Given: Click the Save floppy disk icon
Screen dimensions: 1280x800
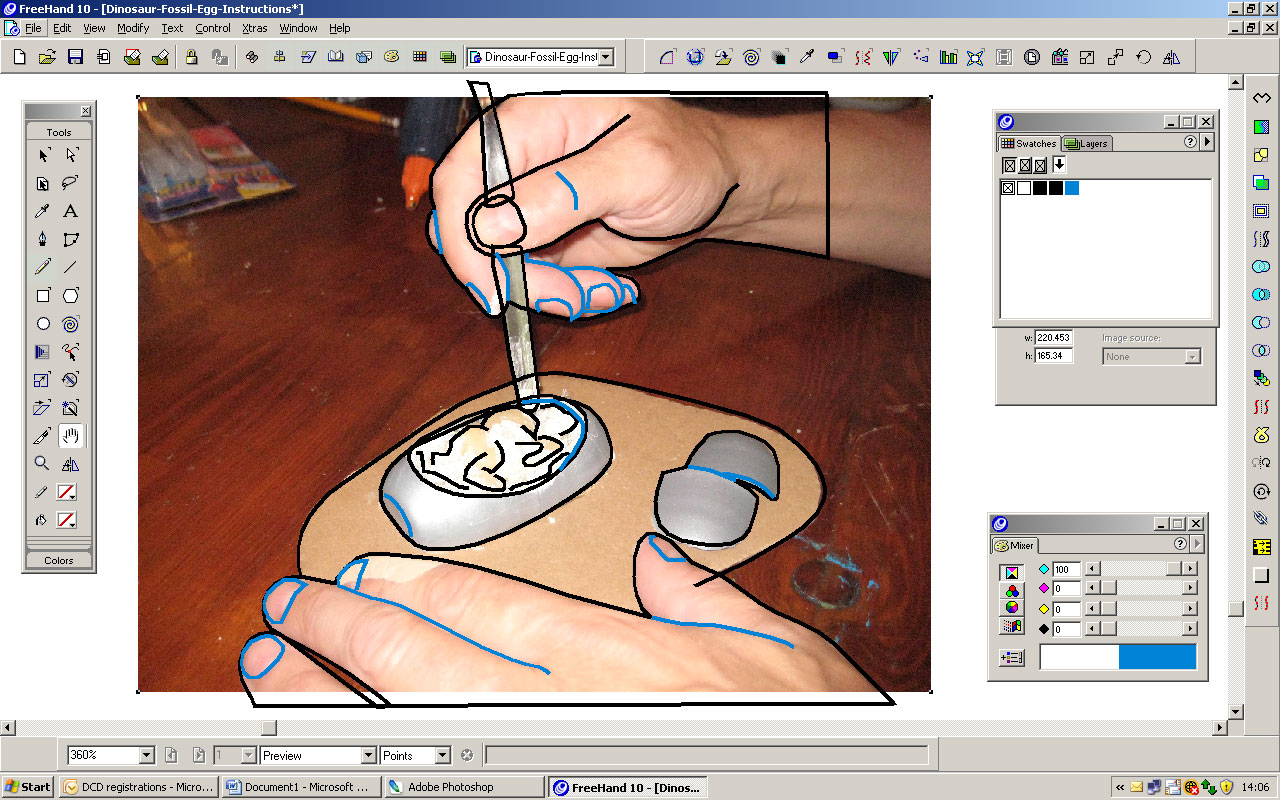Looking at the screenshot, I should [x=75, y=57].
